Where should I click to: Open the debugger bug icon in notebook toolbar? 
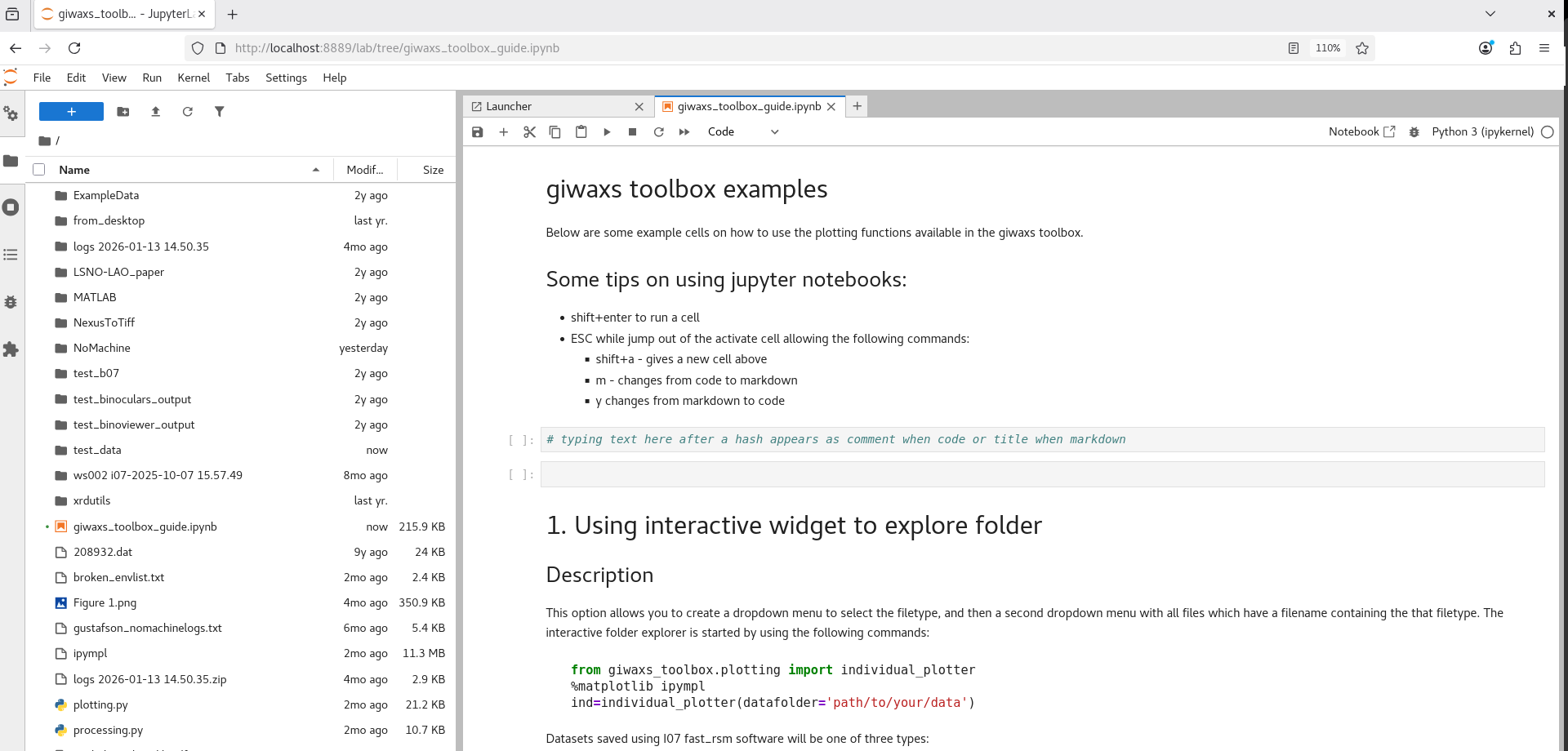tap(1414, 132)
